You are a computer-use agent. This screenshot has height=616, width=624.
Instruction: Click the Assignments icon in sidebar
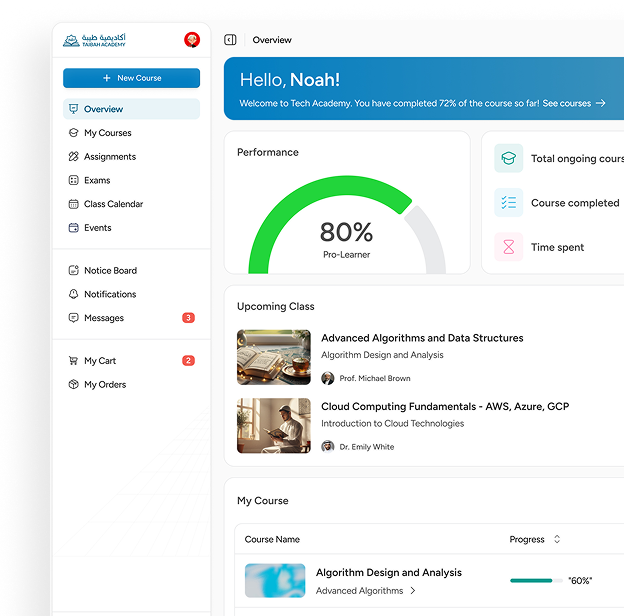coord(73,157)
